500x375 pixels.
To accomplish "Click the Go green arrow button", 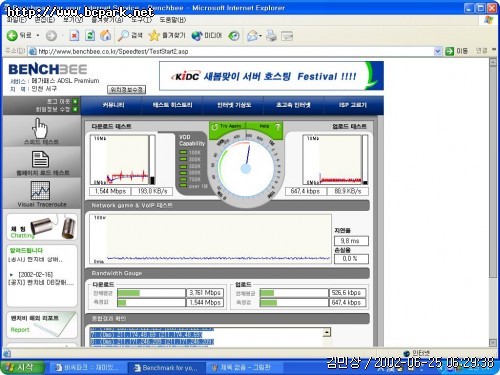I will pyautogui.click(x=449, y=51).
